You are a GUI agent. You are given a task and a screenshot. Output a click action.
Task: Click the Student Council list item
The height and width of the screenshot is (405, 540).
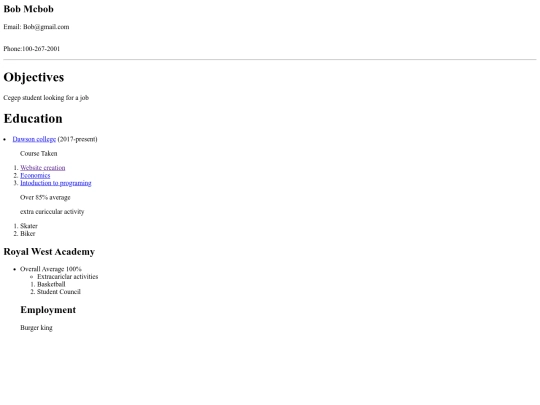point(59,292)
